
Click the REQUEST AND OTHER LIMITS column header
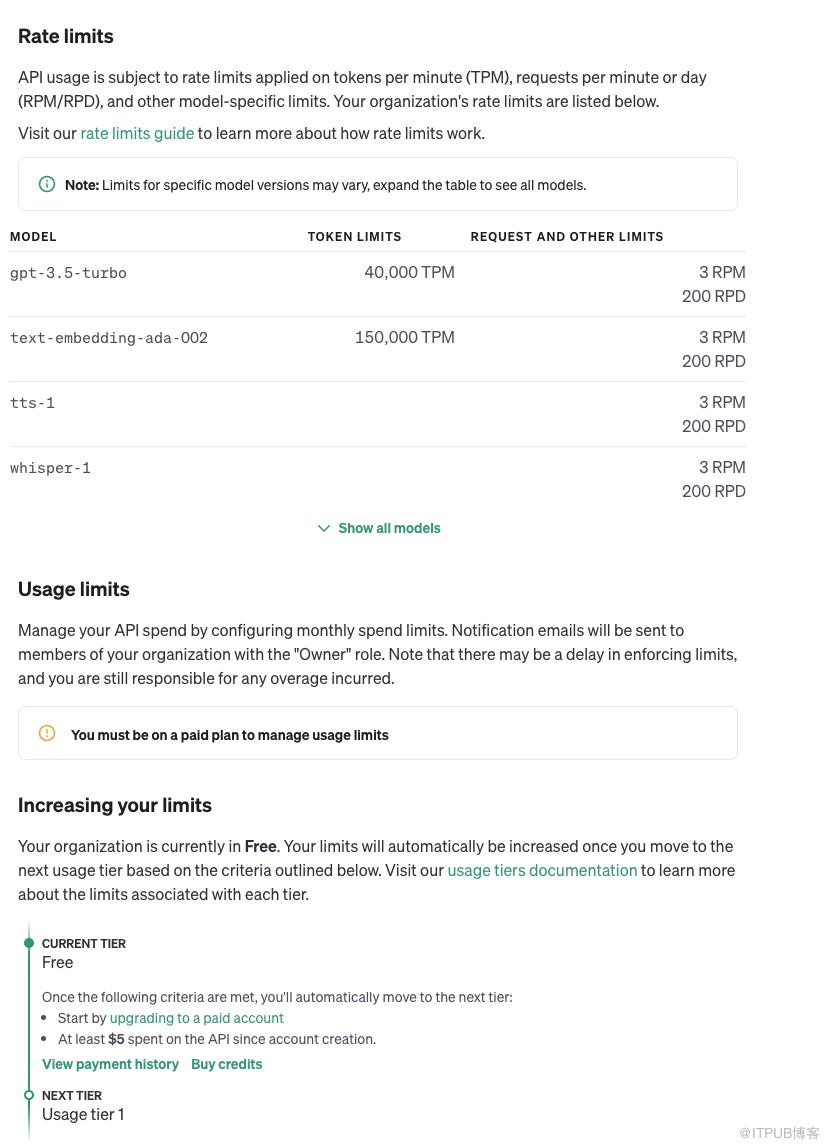(567, 237)
